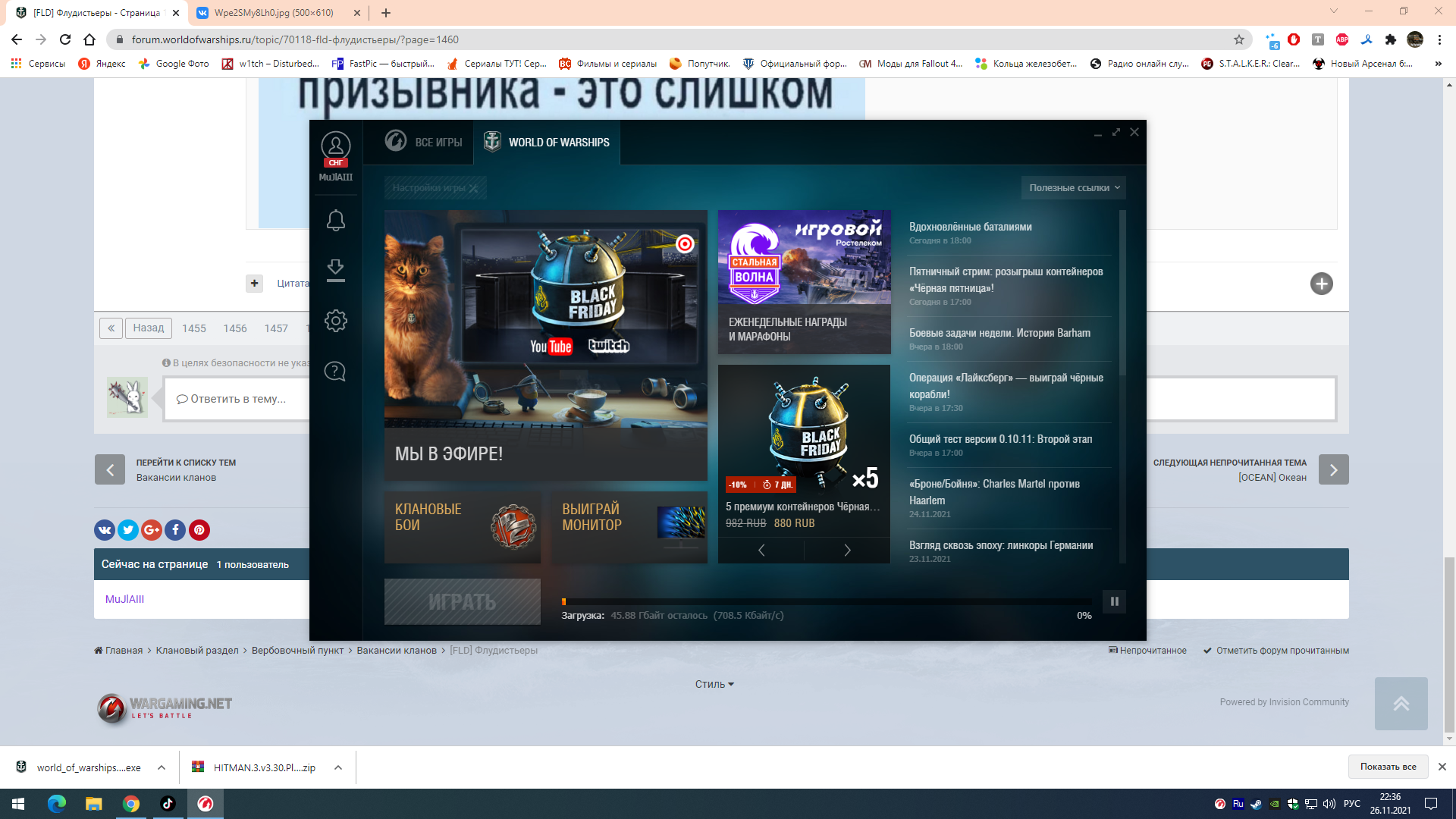Open the Стиль style dropdown
The height and width of the screenshot is (819, 1456).
(x=714, y=684)
